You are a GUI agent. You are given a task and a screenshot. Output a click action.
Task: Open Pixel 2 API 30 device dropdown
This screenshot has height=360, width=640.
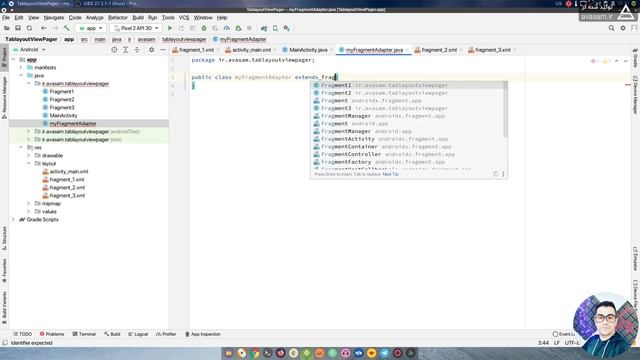pyautogui.click(x=136, y=28)
